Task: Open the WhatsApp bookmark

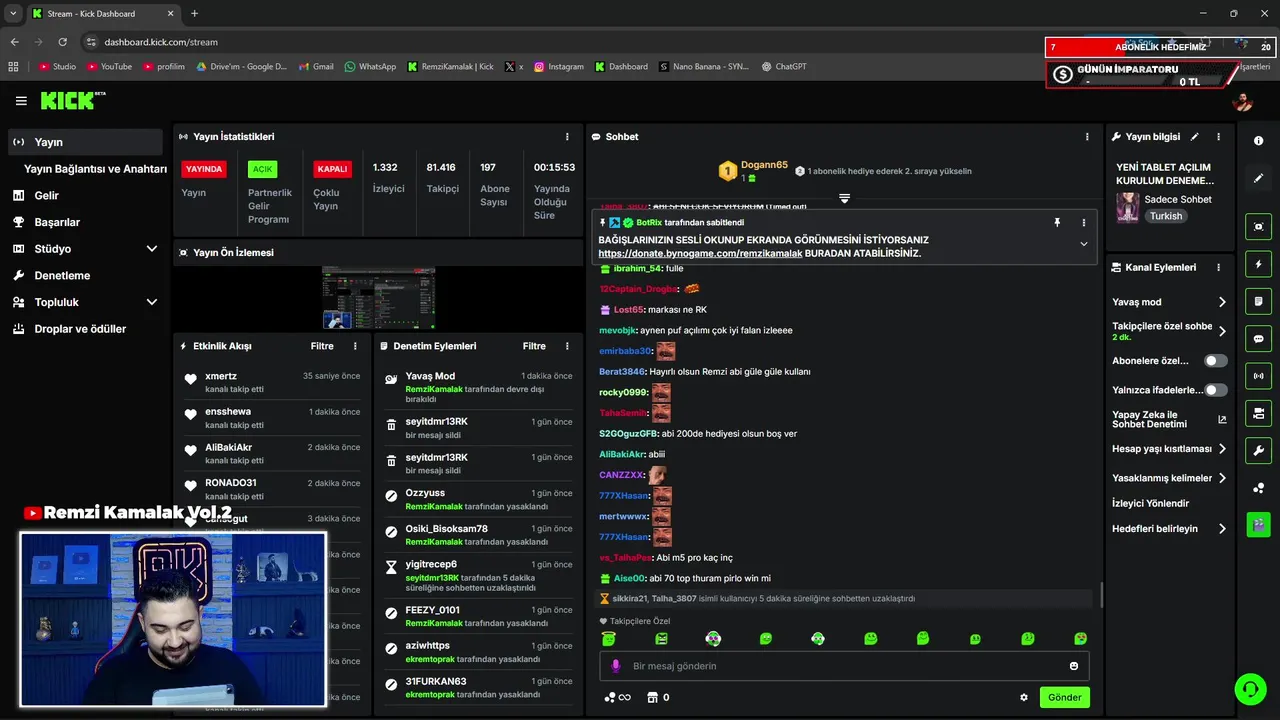Action: coord(370,67)
